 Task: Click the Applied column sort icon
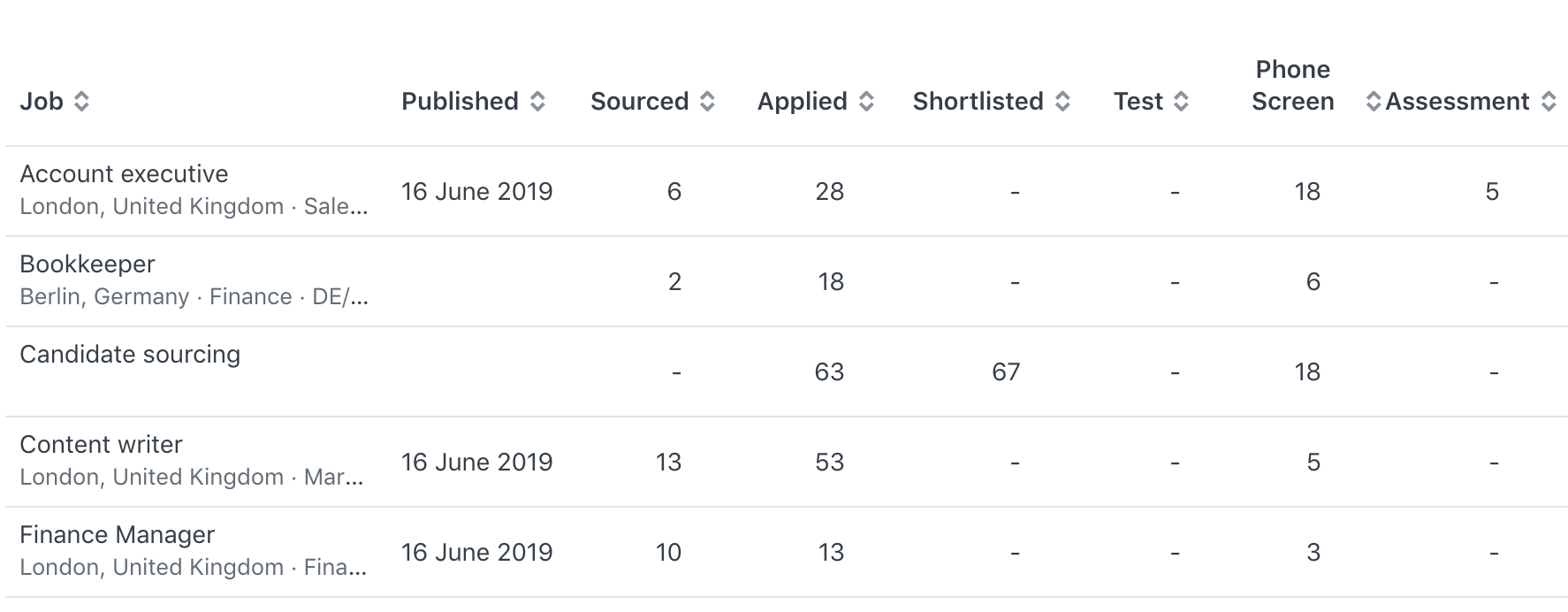click(x=866, y=102)
